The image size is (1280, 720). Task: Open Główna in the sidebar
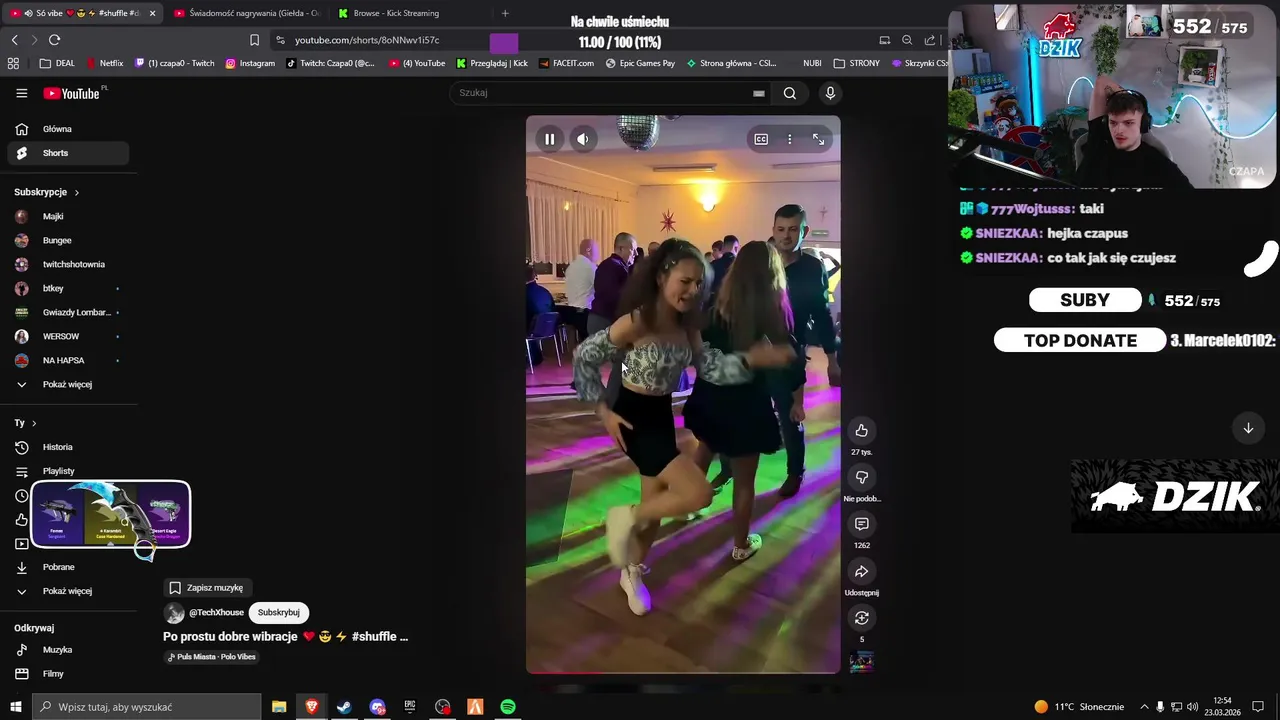68,129
